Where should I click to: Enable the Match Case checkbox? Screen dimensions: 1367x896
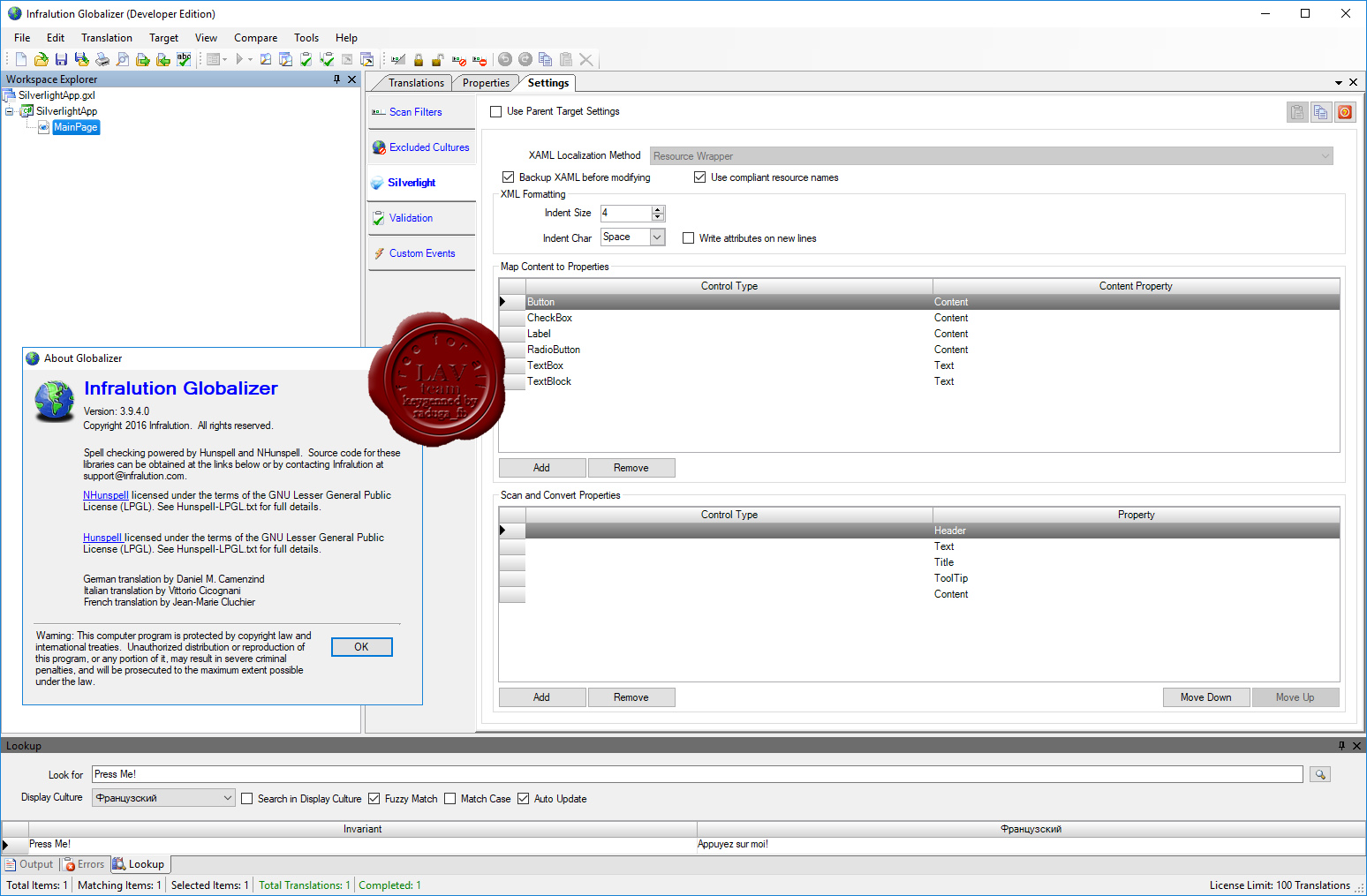[450, 799]
